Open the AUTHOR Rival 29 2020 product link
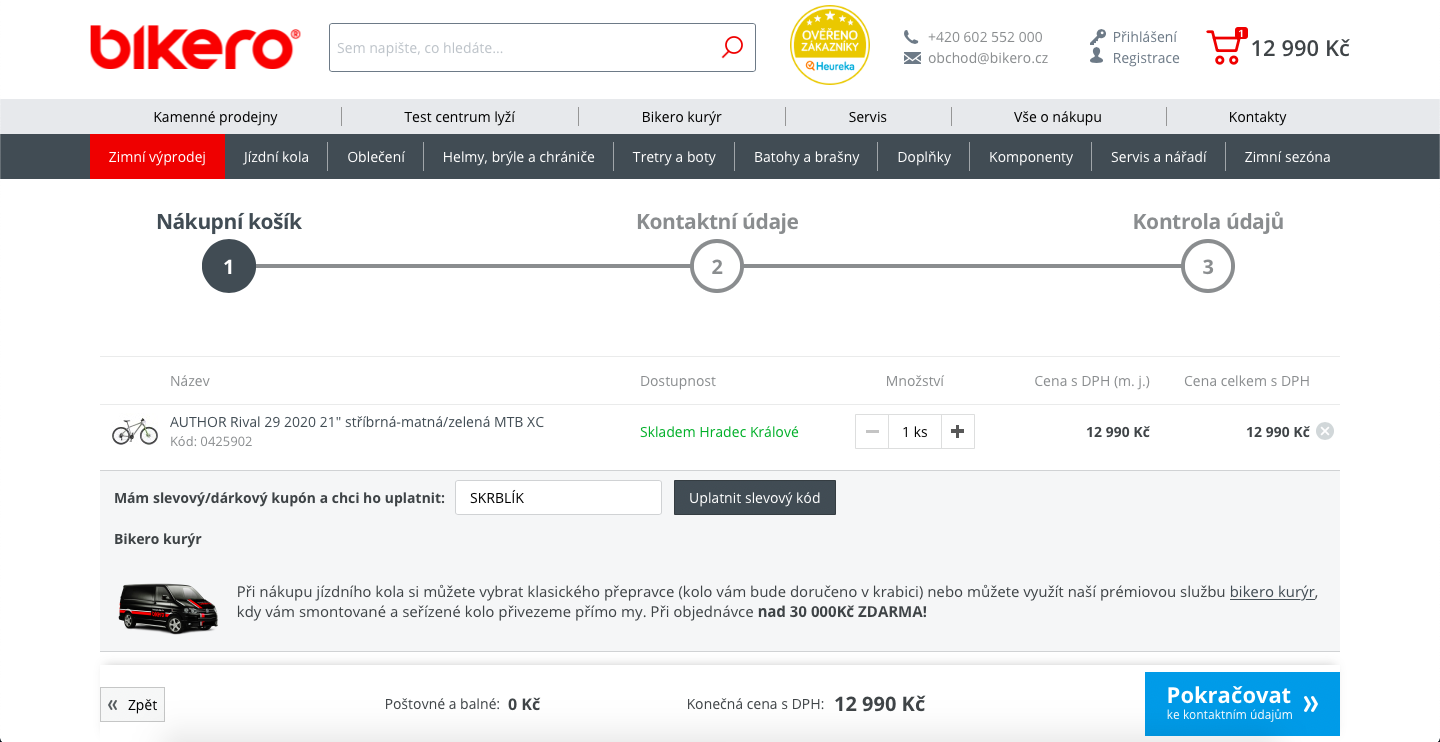This screenshot has width=1440, height=742. [357, 422]
